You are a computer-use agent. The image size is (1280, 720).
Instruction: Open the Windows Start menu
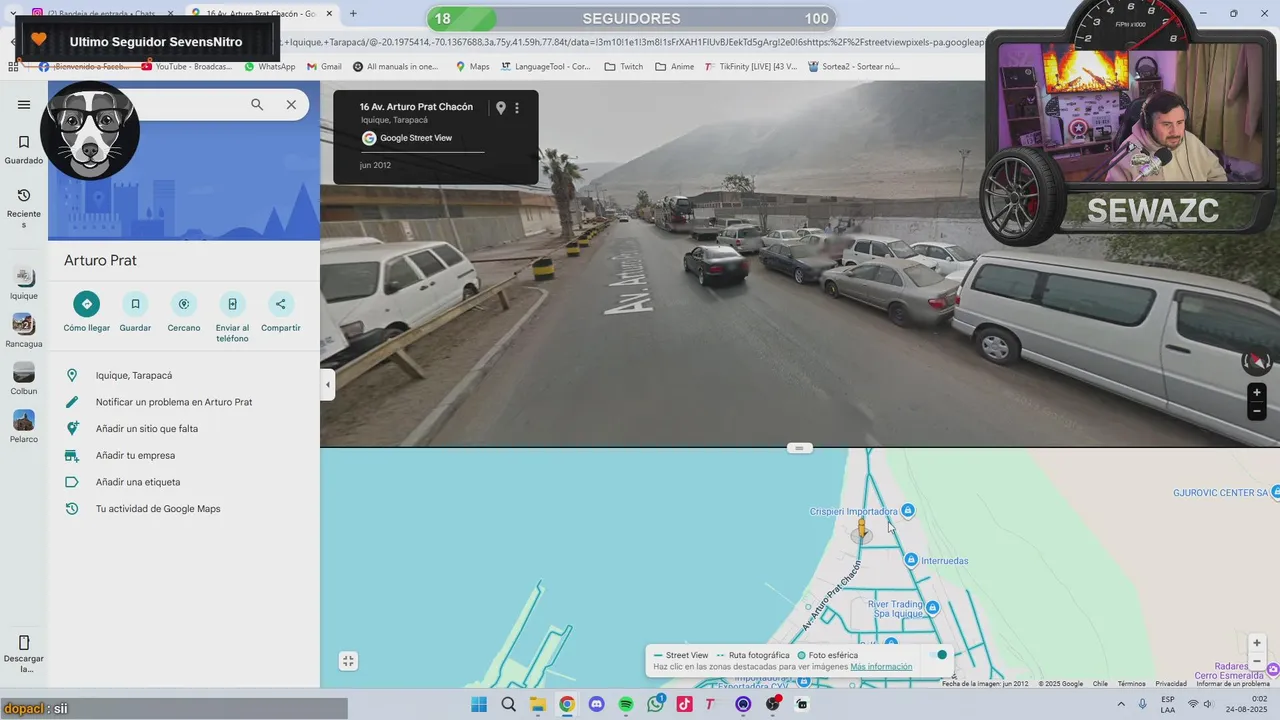pyautogui.click(x=479, y=704)
